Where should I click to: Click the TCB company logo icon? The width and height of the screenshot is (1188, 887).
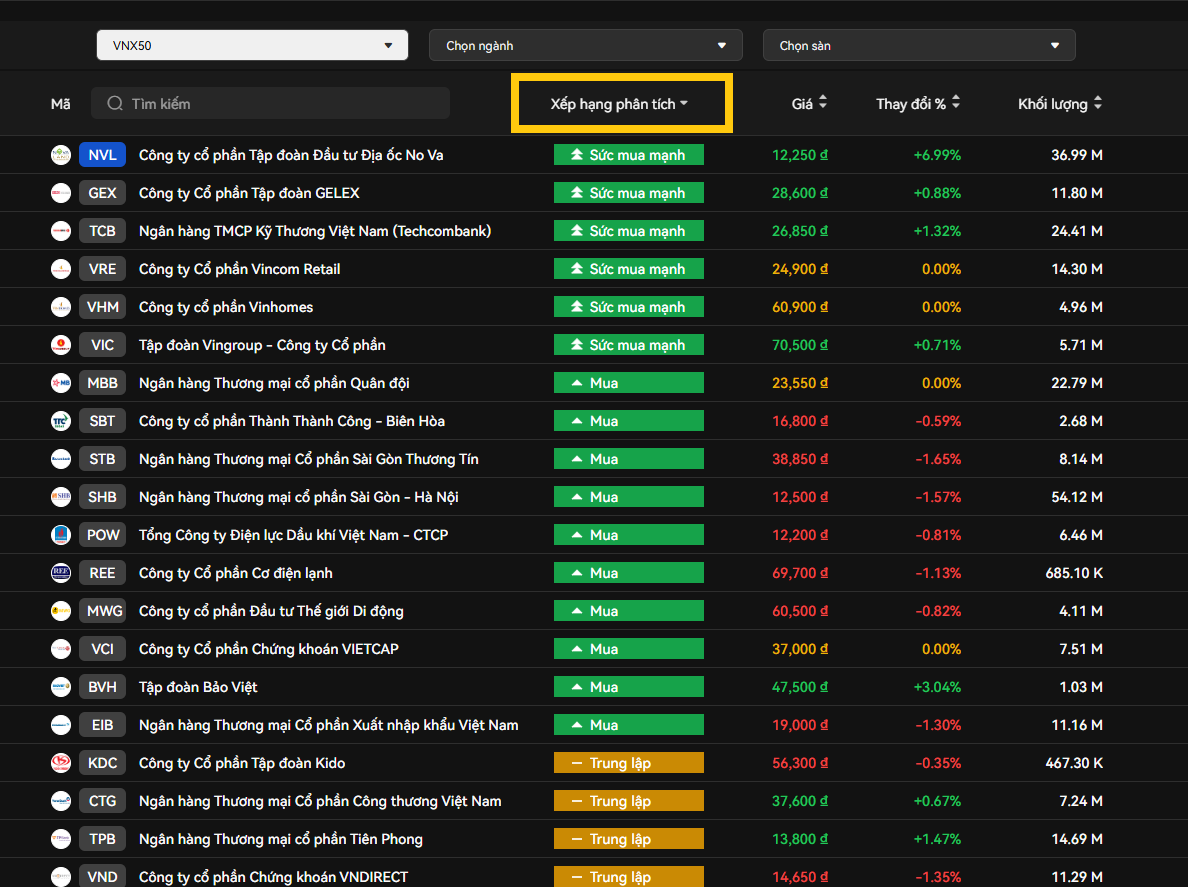(x=61, y=230)
